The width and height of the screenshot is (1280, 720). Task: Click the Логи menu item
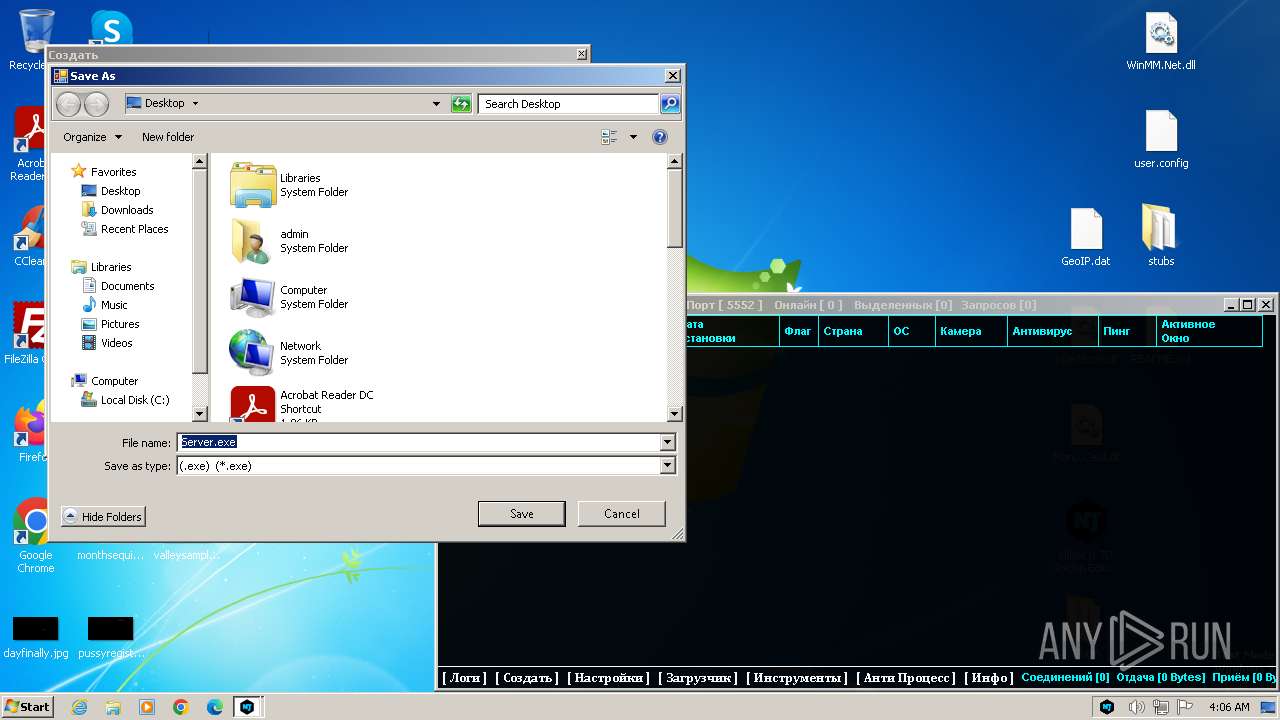click(x=465, y=677)
